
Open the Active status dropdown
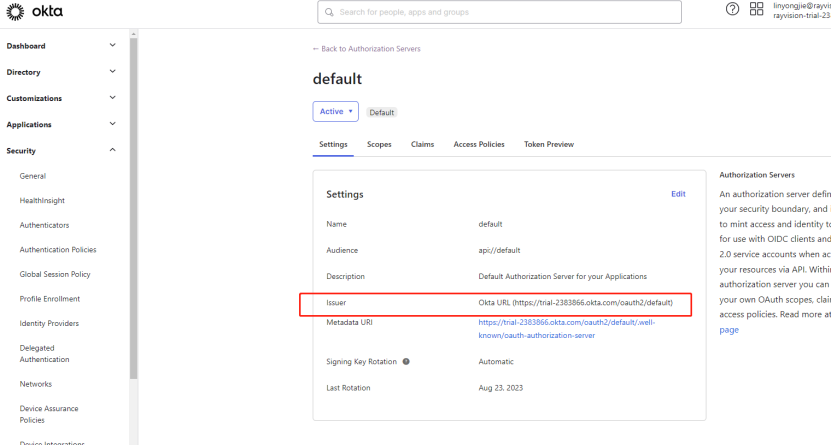click(x=336, y=112)
